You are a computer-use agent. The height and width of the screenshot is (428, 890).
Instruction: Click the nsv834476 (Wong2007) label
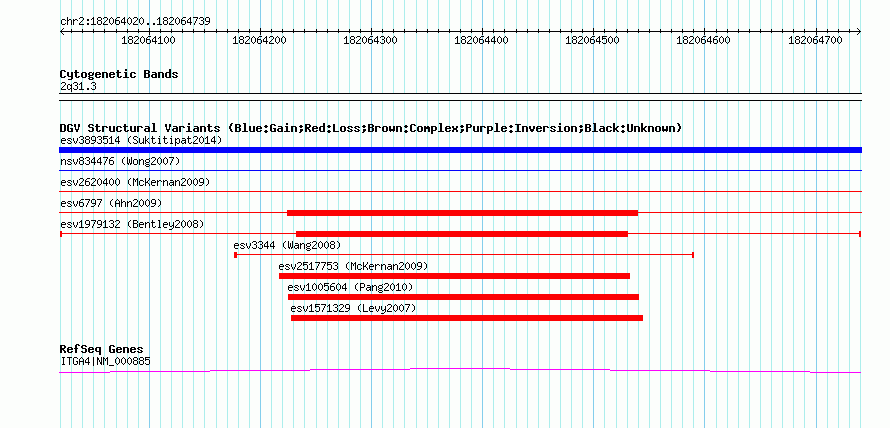[120, 161]
